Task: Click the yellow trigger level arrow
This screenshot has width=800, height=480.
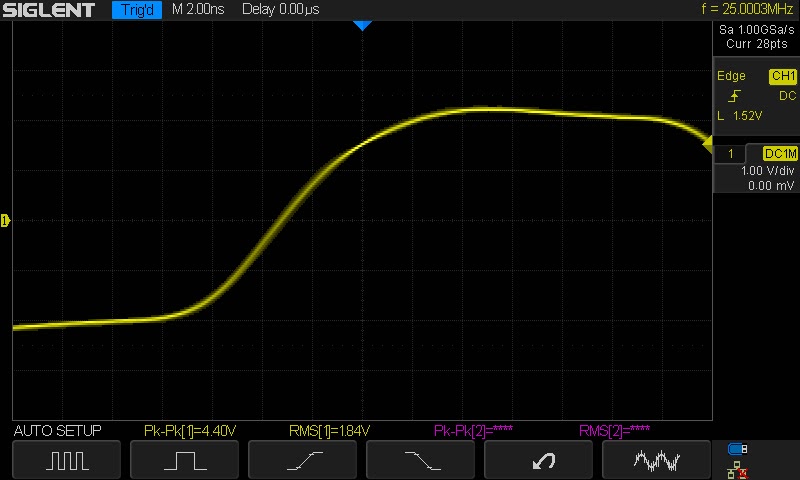Action: (707, 144)
